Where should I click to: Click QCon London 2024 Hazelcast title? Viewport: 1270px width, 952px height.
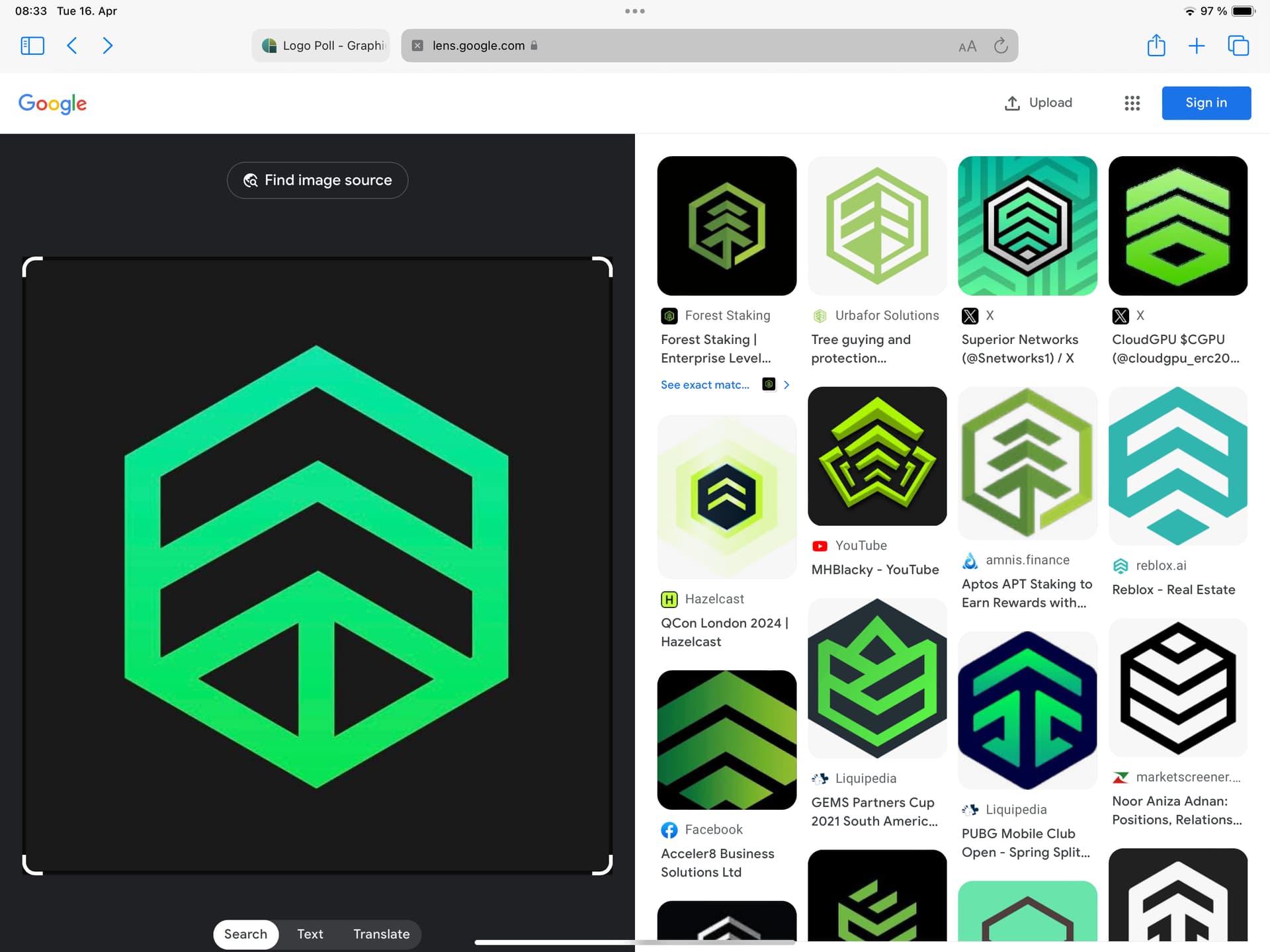click(x=724, y=632)
